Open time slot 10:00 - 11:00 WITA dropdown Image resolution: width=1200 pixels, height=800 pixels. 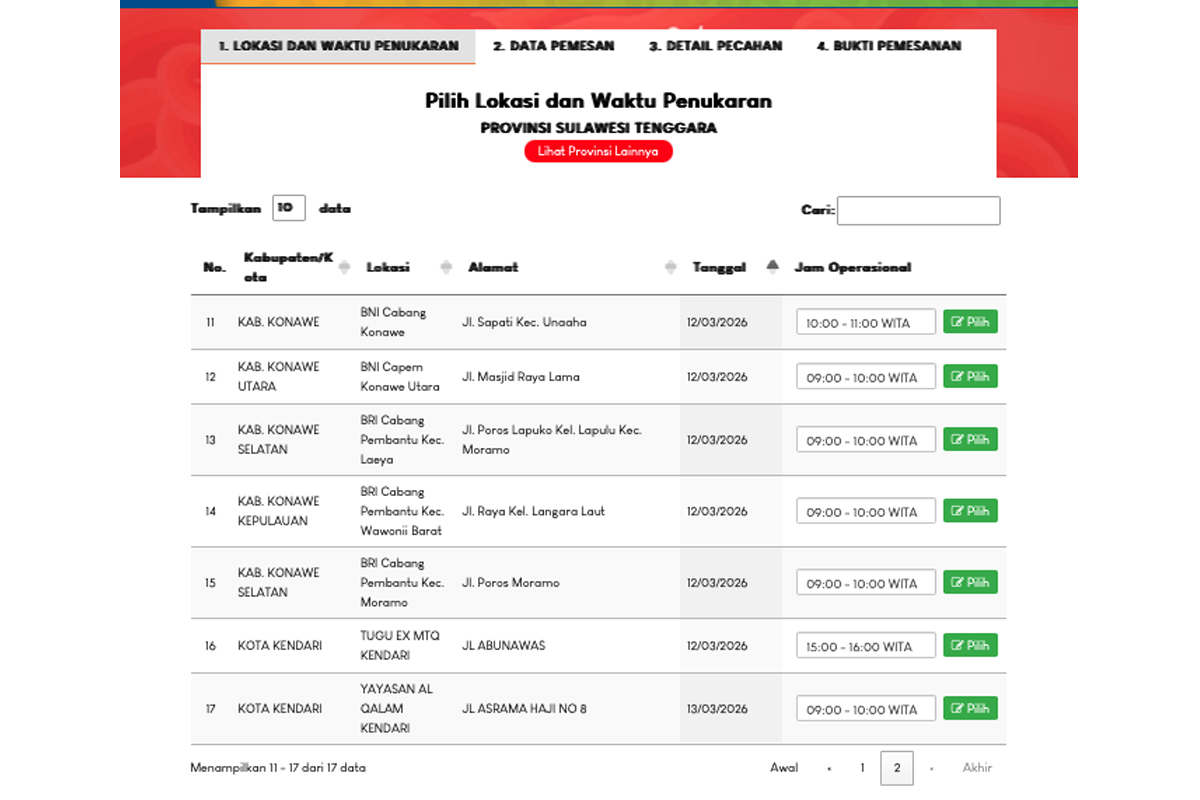pyautogui.click(x=866, y=323)
